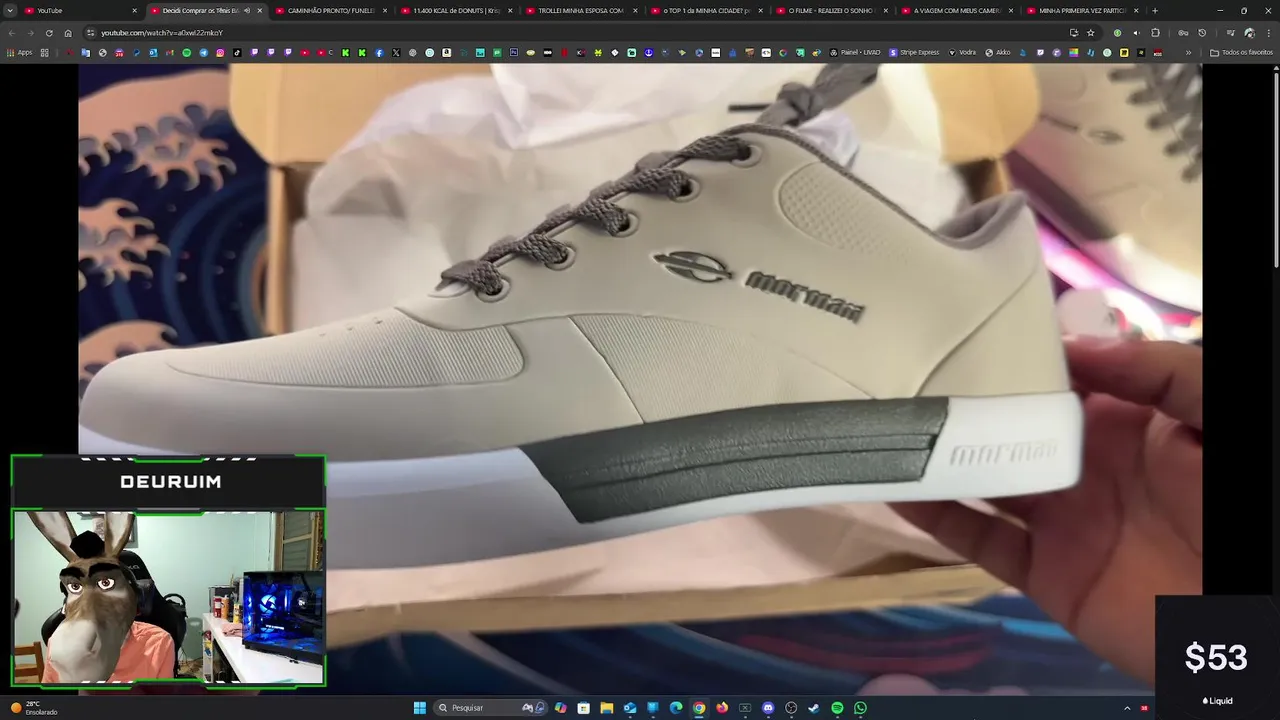
Task: Open 'MINHA PRIMEIRA VEZ PARTICI' tab
Action: [1081, 10]
